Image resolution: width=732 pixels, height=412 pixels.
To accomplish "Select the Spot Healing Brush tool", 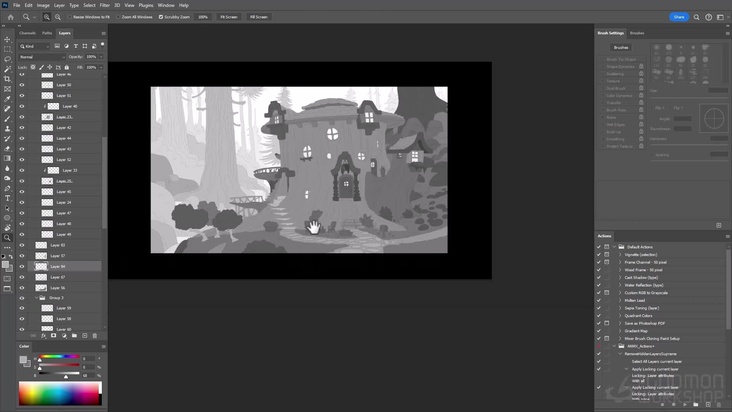I will 7,109.
